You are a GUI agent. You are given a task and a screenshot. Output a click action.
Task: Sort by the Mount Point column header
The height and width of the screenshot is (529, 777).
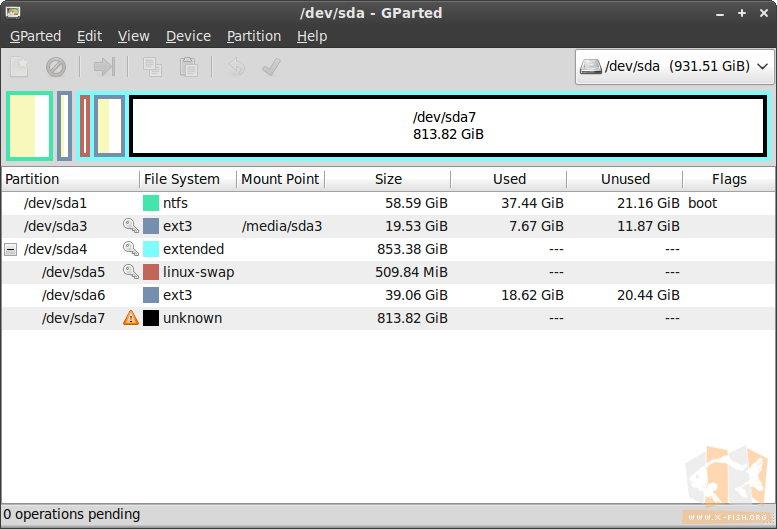pyautogui.click(x=281, y=179)
